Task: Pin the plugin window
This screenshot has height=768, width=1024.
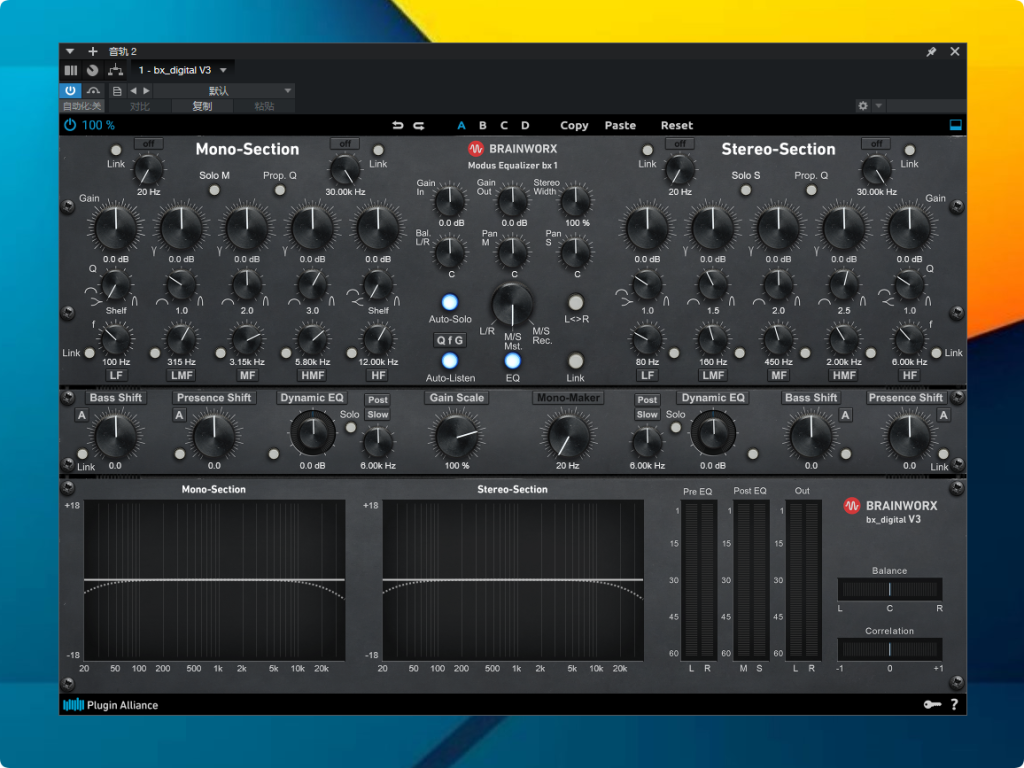Action: [x=931, y=52]
